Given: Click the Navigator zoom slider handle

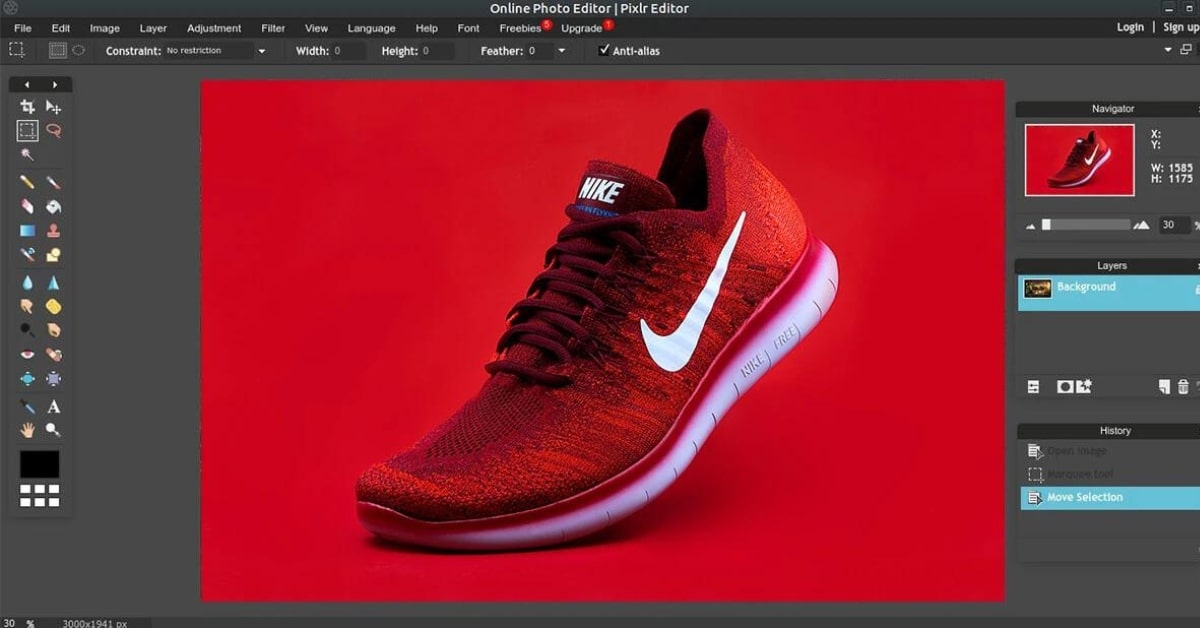Looking at the screenshot, I should 1046,225.
